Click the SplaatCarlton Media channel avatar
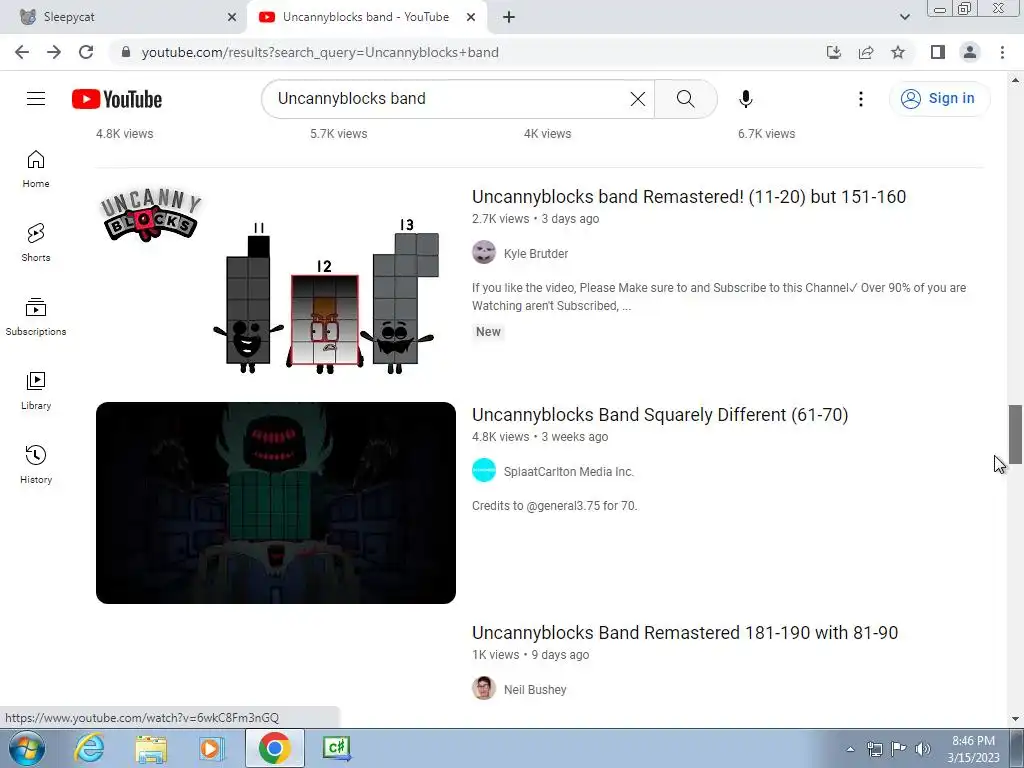 484,470
